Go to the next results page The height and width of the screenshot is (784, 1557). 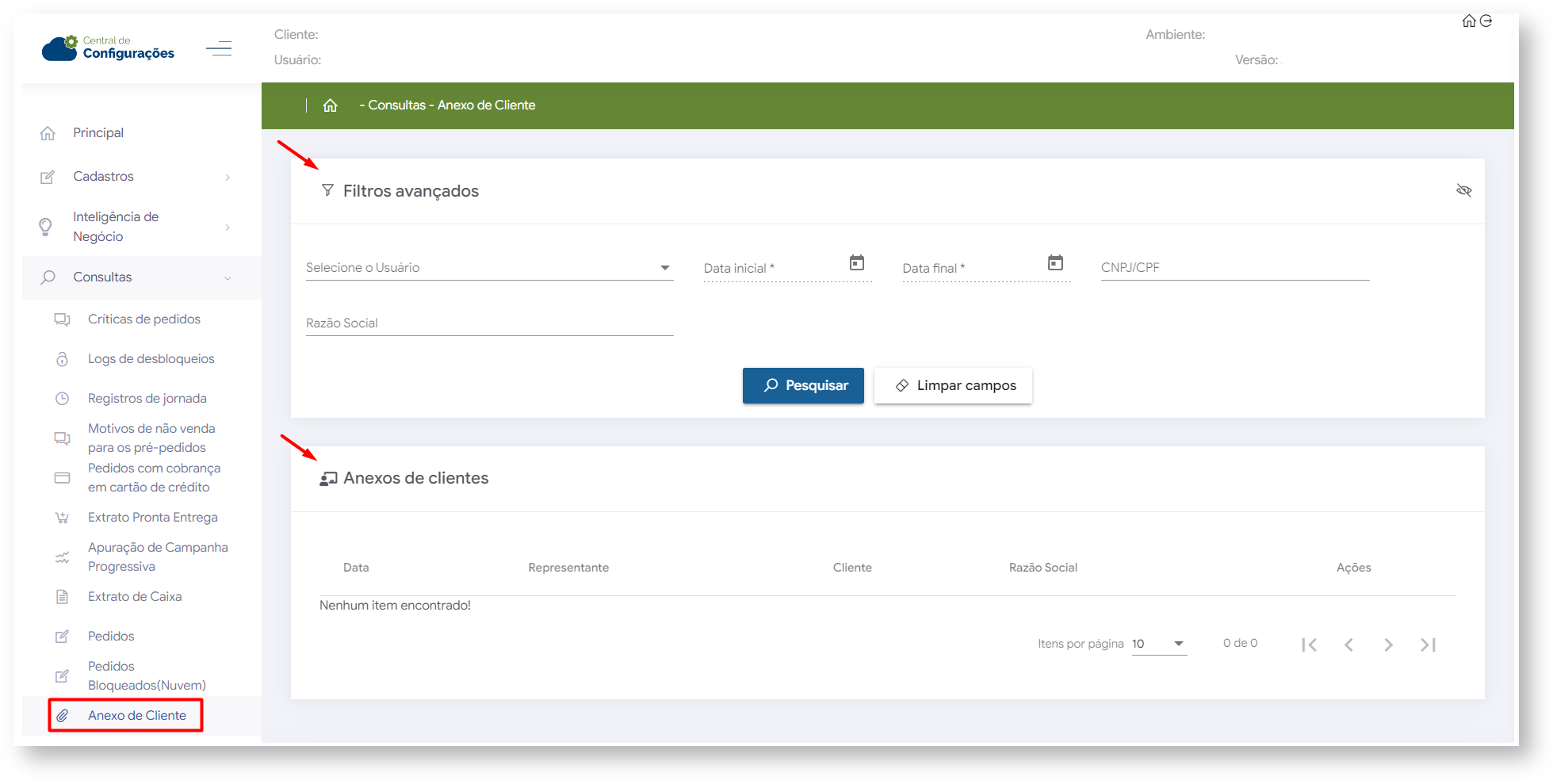click(1388, 644)
